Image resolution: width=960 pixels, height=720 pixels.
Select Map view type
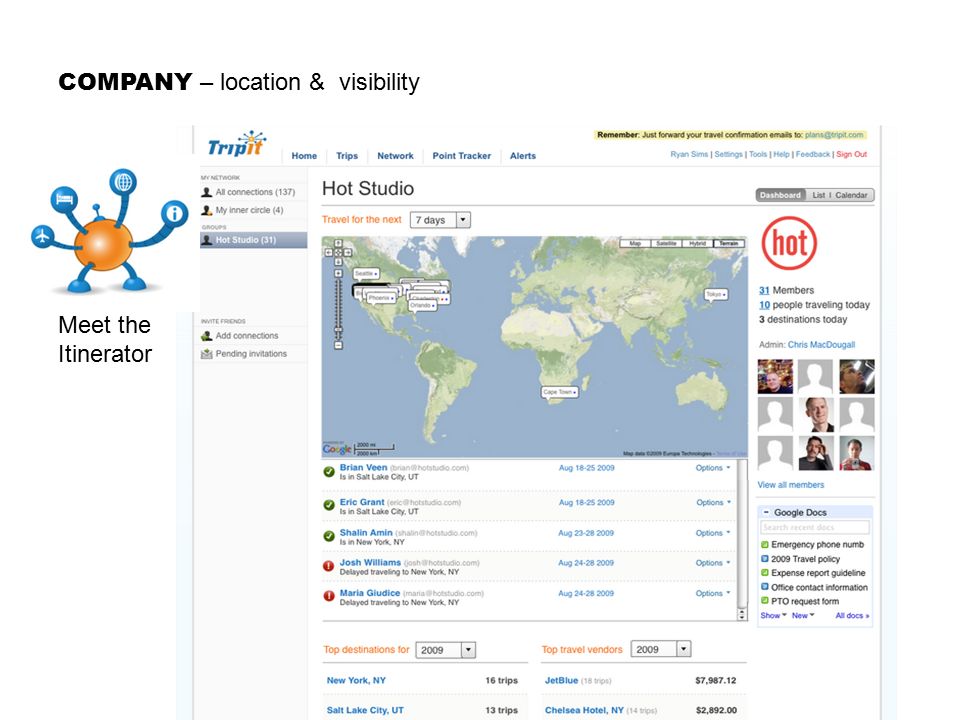(636, 244)
